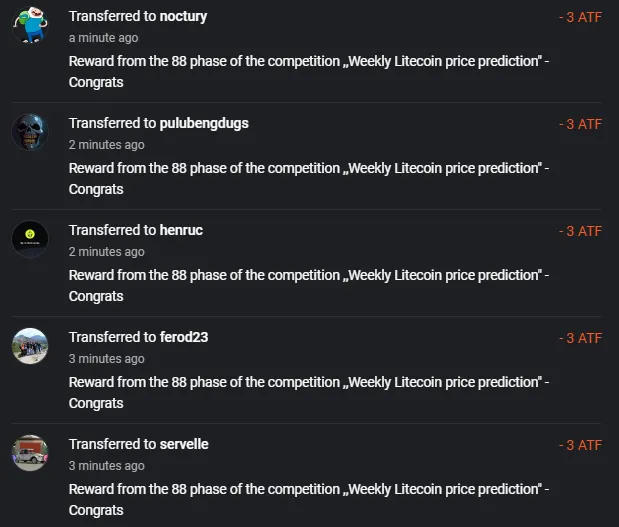Visit pulubengdugs profile link
The width and height of the screenshot is (619, 527).
204,124
